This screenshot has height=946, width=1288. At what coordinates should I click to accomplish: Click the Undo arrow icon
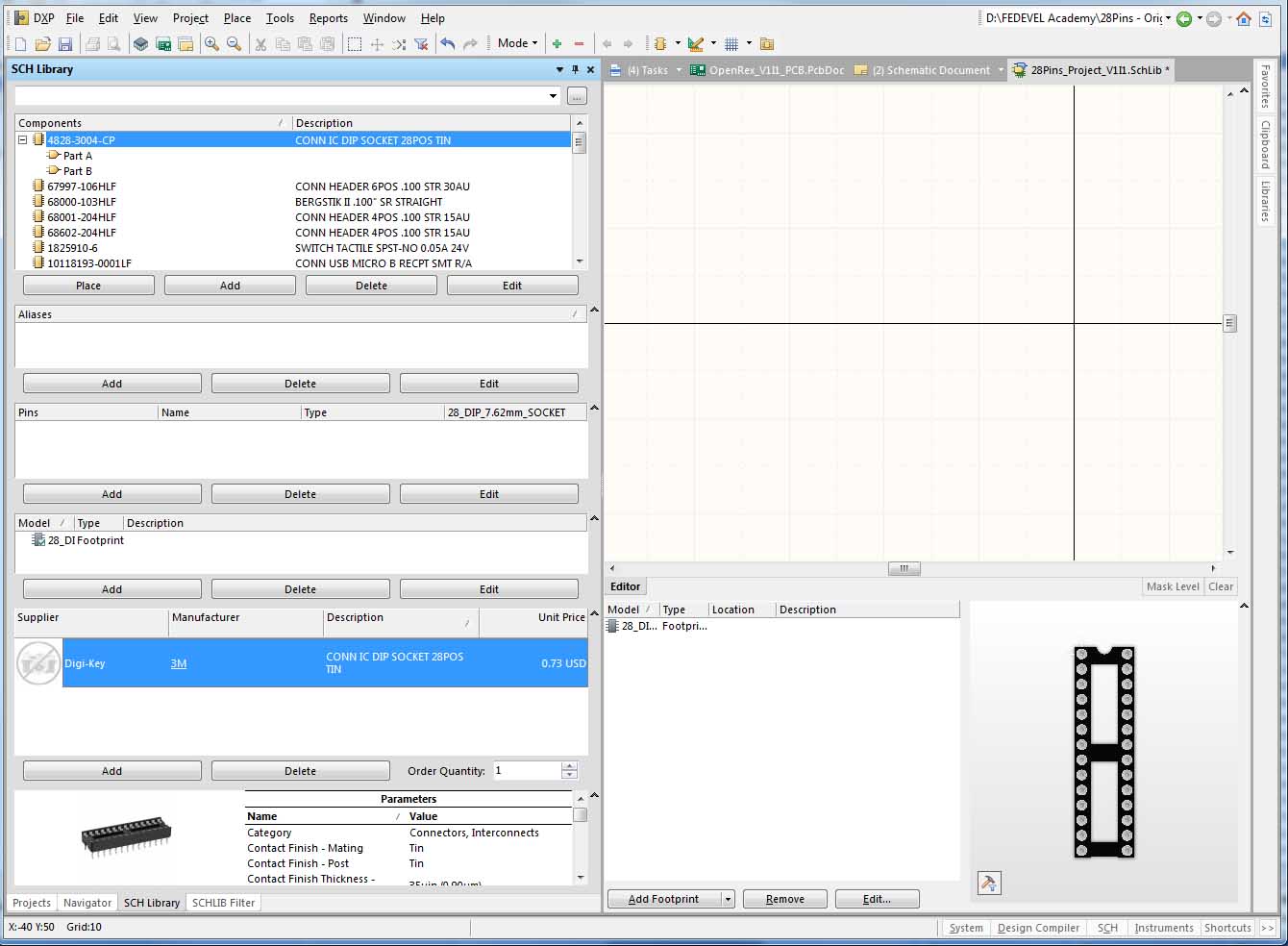(x=447, y=44)
